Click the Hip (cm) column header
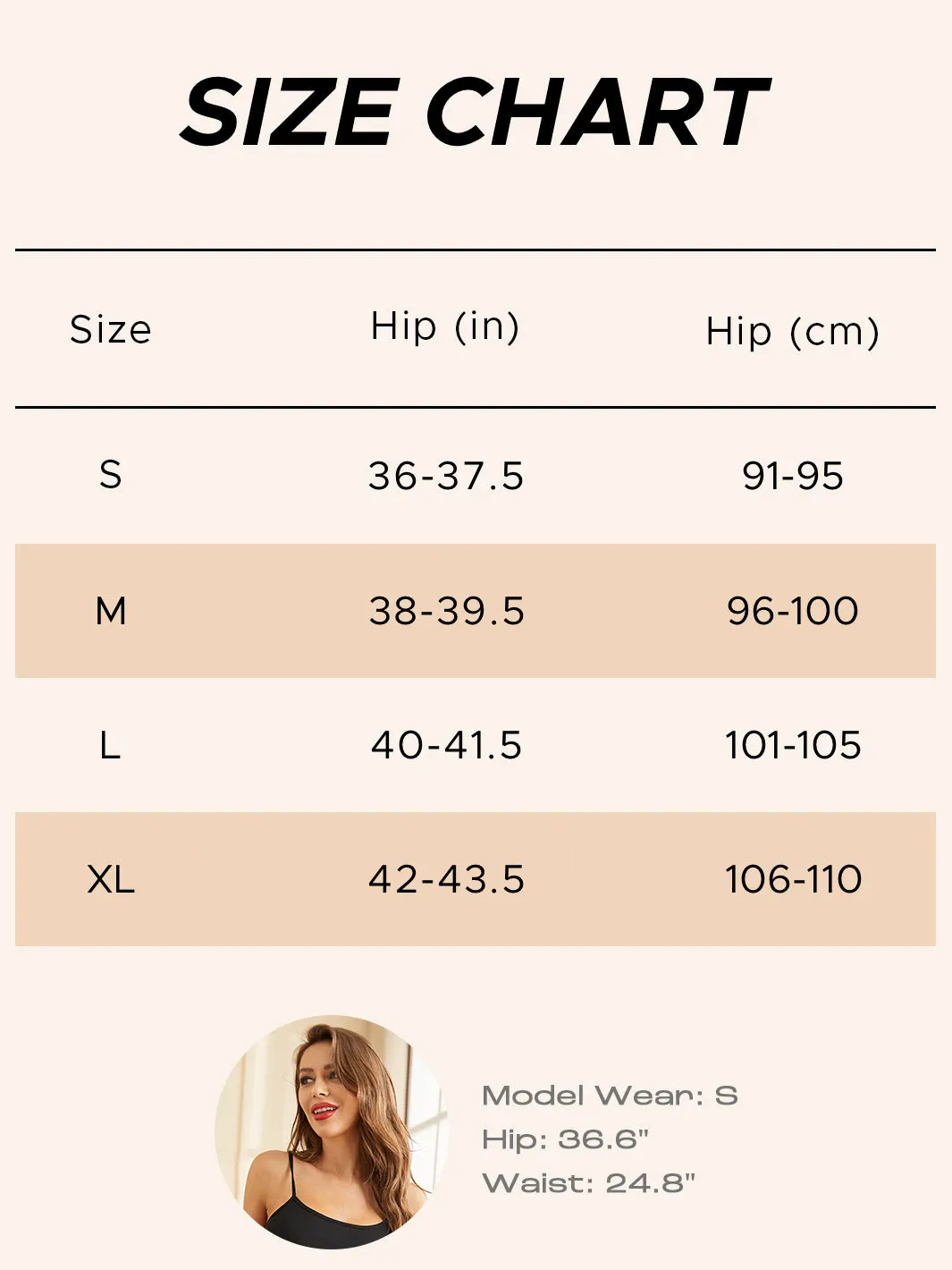The width and height of the screenshot is (952, 1270). tap(793, 332)
